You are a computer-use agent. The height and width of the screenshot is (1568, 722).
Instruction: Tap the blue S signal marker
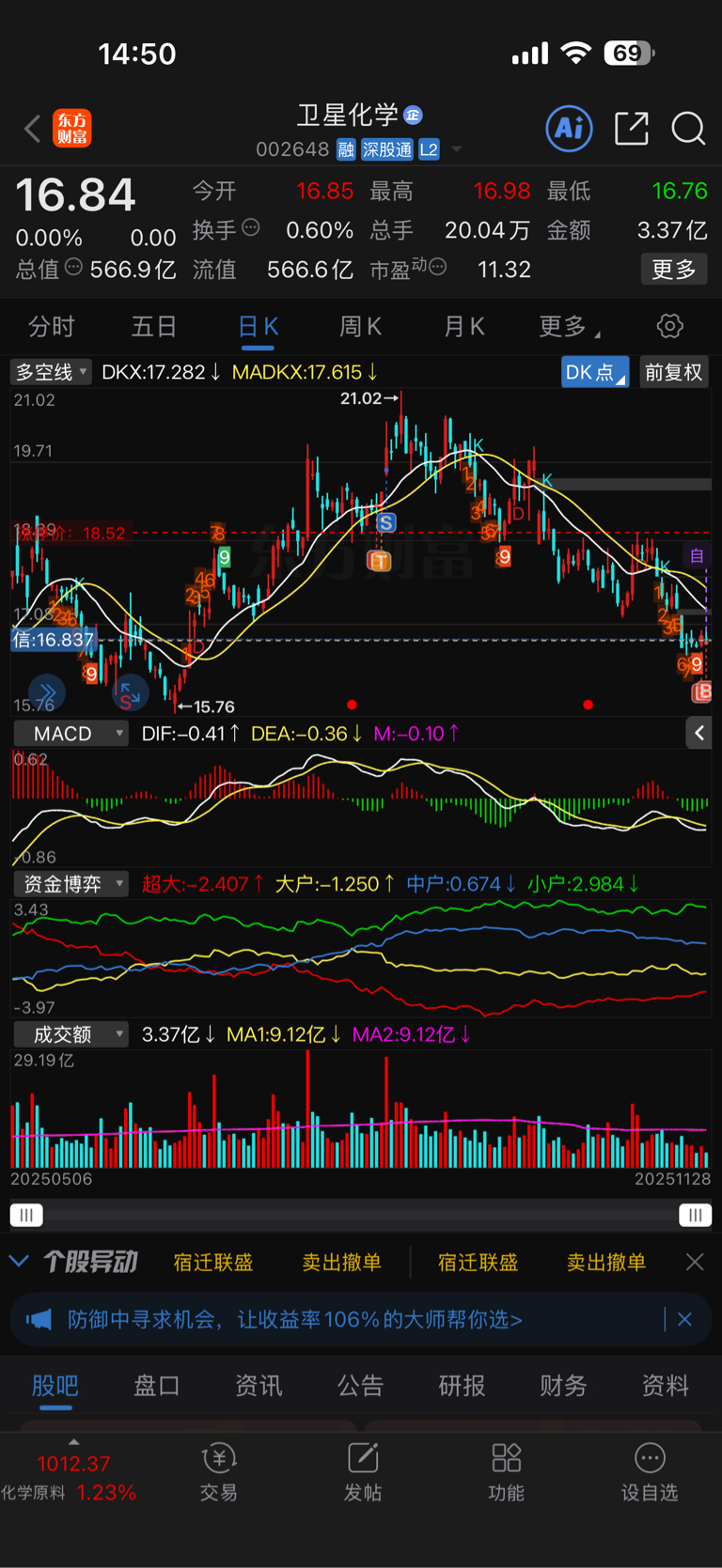click(x=385, y=522)
